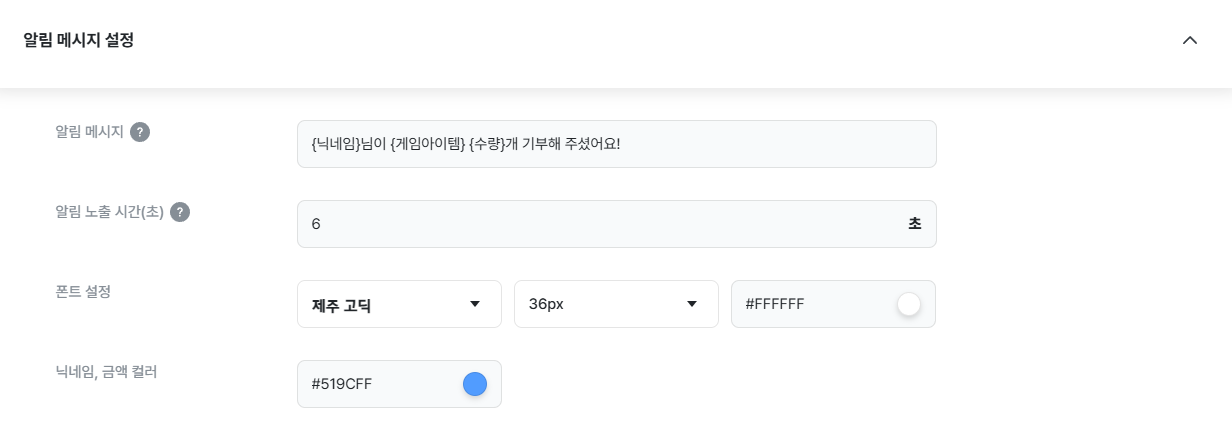
Task: Click the white font color swatch circle
Action: pyautogui.click(x=908, y=304)
